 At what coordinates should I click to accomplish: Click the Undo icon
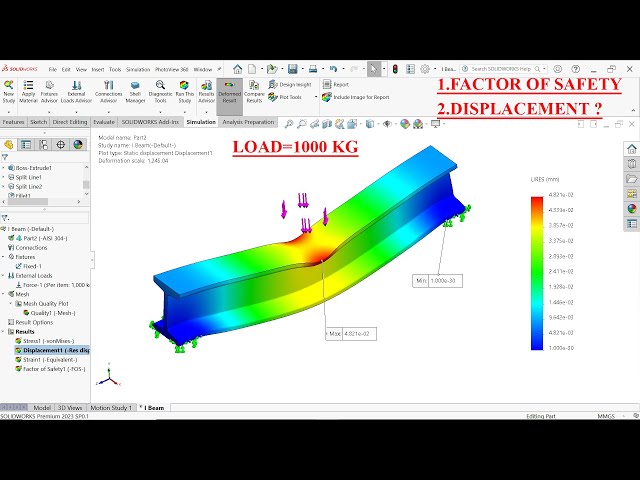[333, 69]
